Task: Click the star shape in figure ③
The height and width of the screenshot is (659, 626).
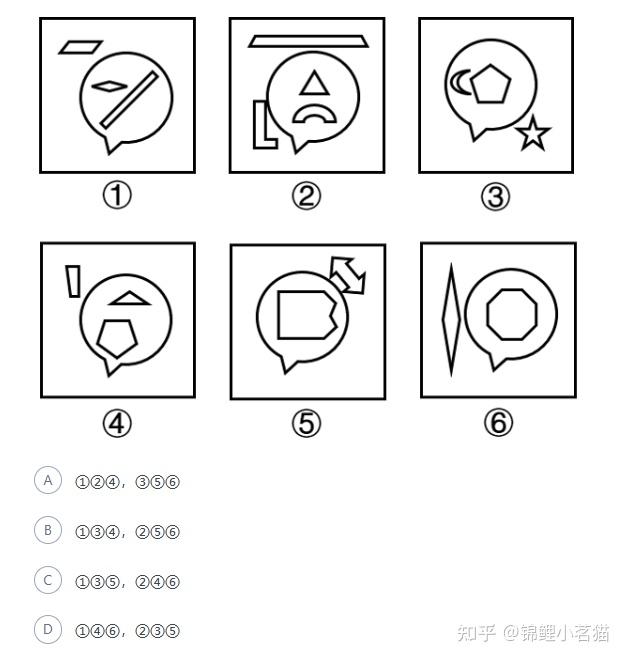Action: pyautogui.click(x=533, y=134)
